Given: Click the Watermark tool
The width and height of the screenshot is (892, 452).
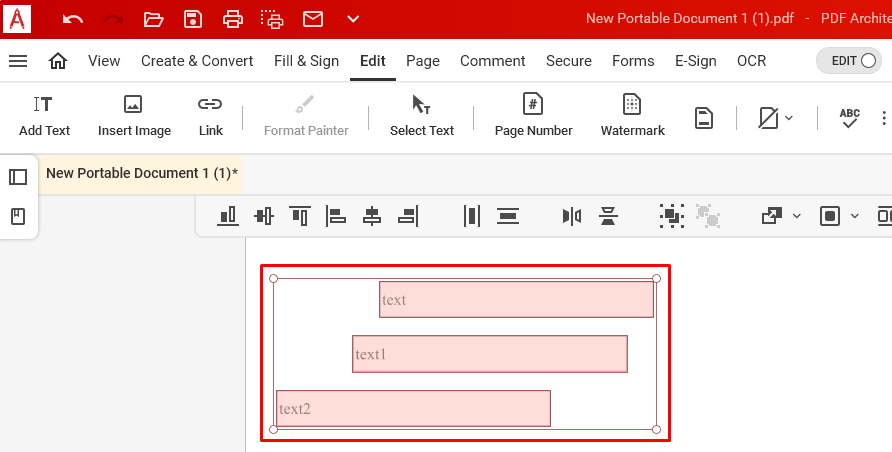Looking at the screenshot, I should [633, 117].
